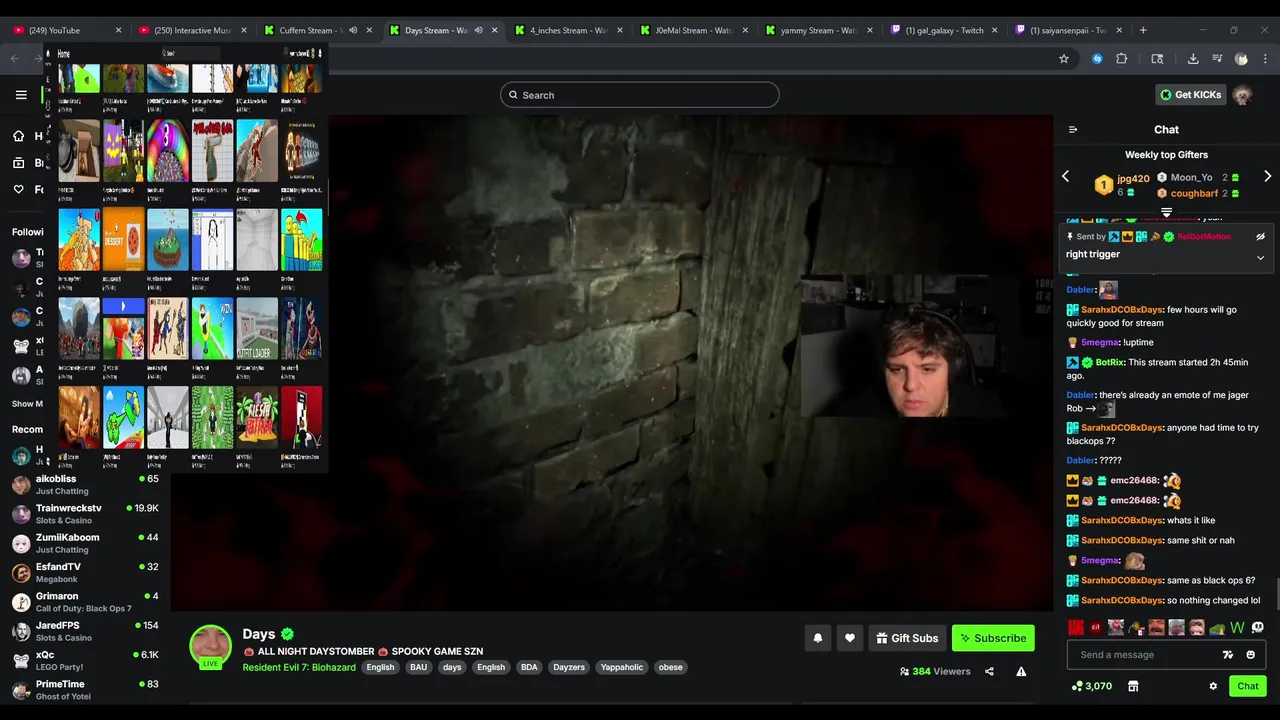Open the channel points shop icon
Viewport: 1280px width, 720px height.
[1133, 686]
